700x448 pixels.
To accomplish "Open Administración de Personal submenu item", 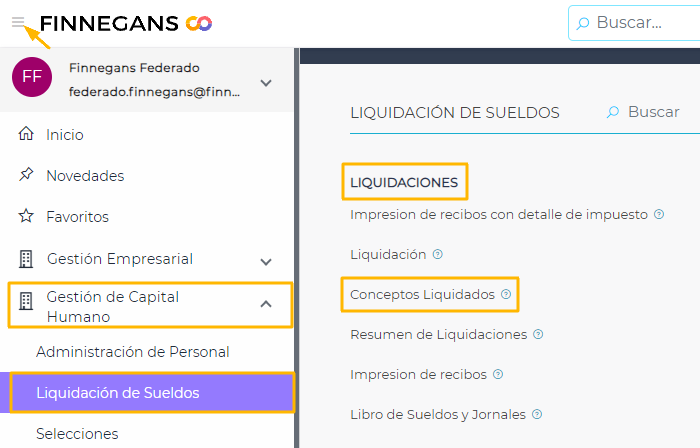I will [133, 352].
